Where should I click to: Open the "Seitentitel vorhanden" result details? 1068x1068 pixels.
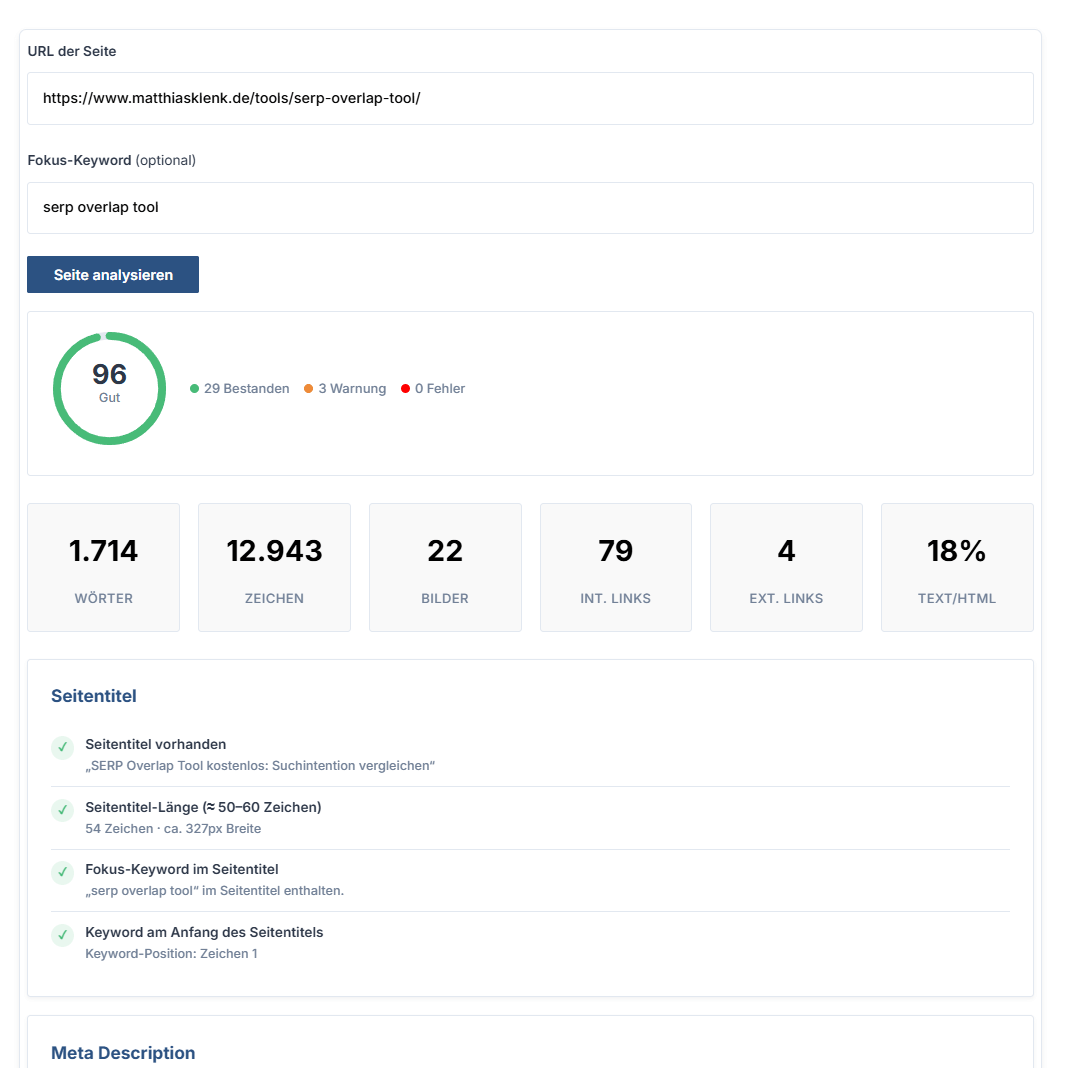tap(155, 744)
